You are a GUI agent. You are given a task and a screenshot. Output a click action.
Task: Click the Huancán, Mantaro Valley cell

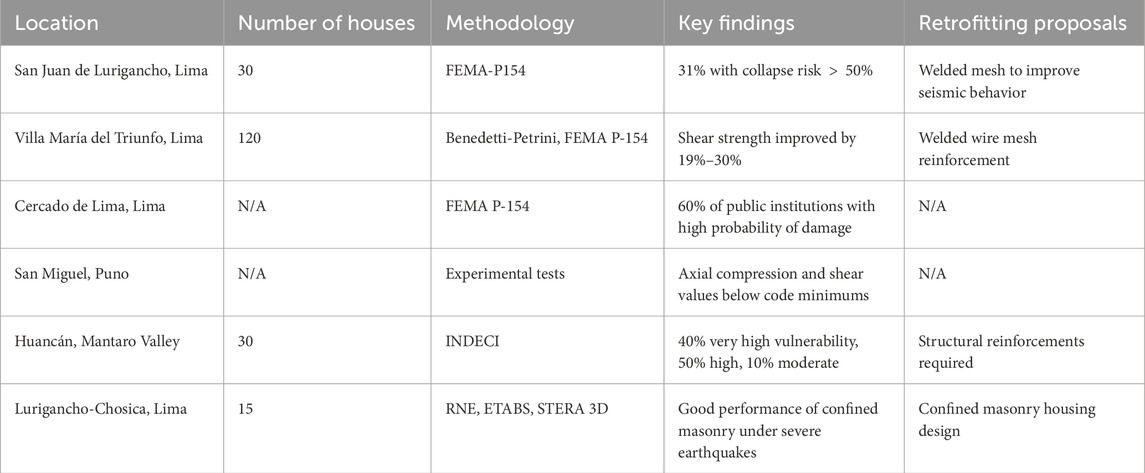click(100, 342)
